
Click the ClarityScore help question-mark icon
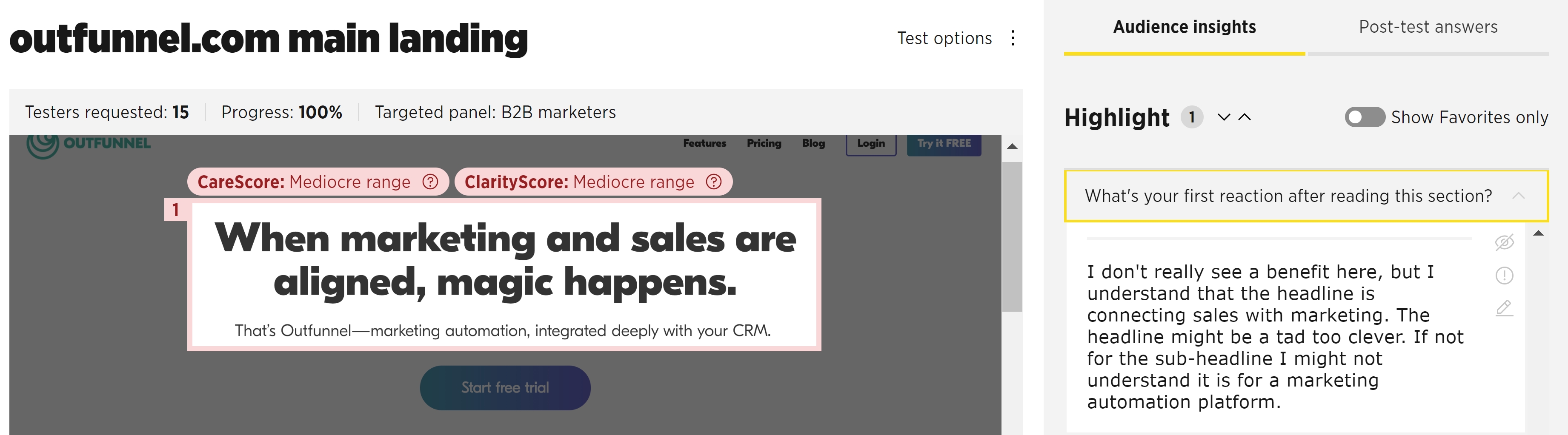713,182
